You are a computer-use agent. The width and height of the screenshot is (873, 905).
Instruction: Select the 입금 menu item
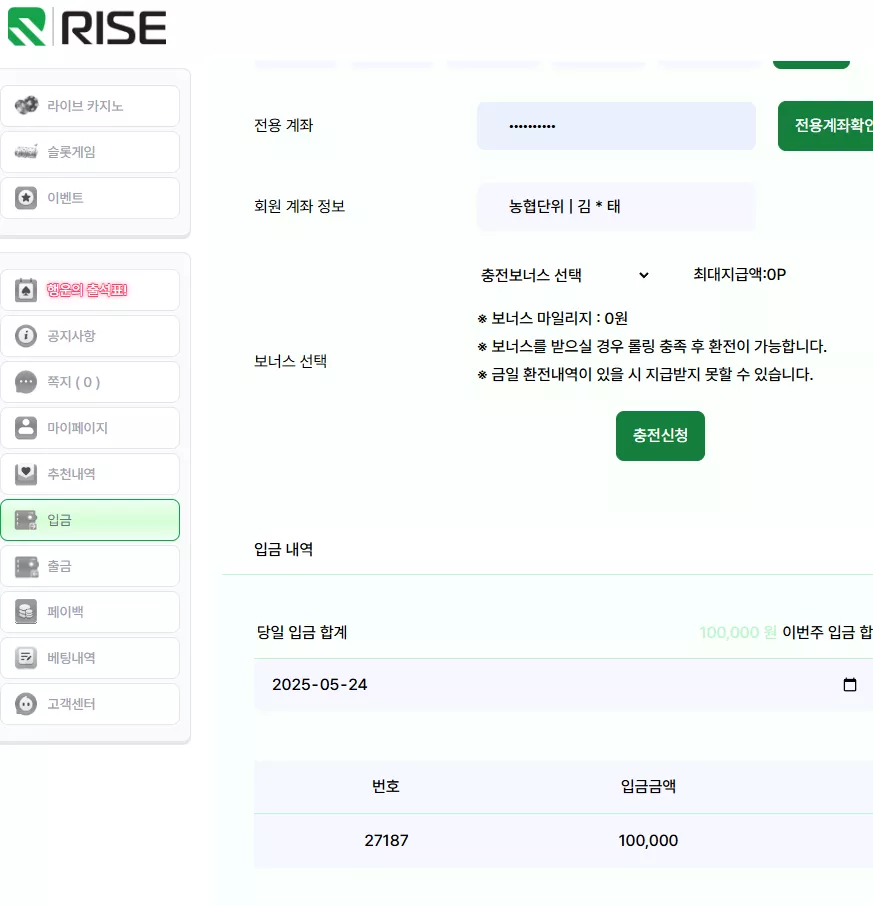90,520
